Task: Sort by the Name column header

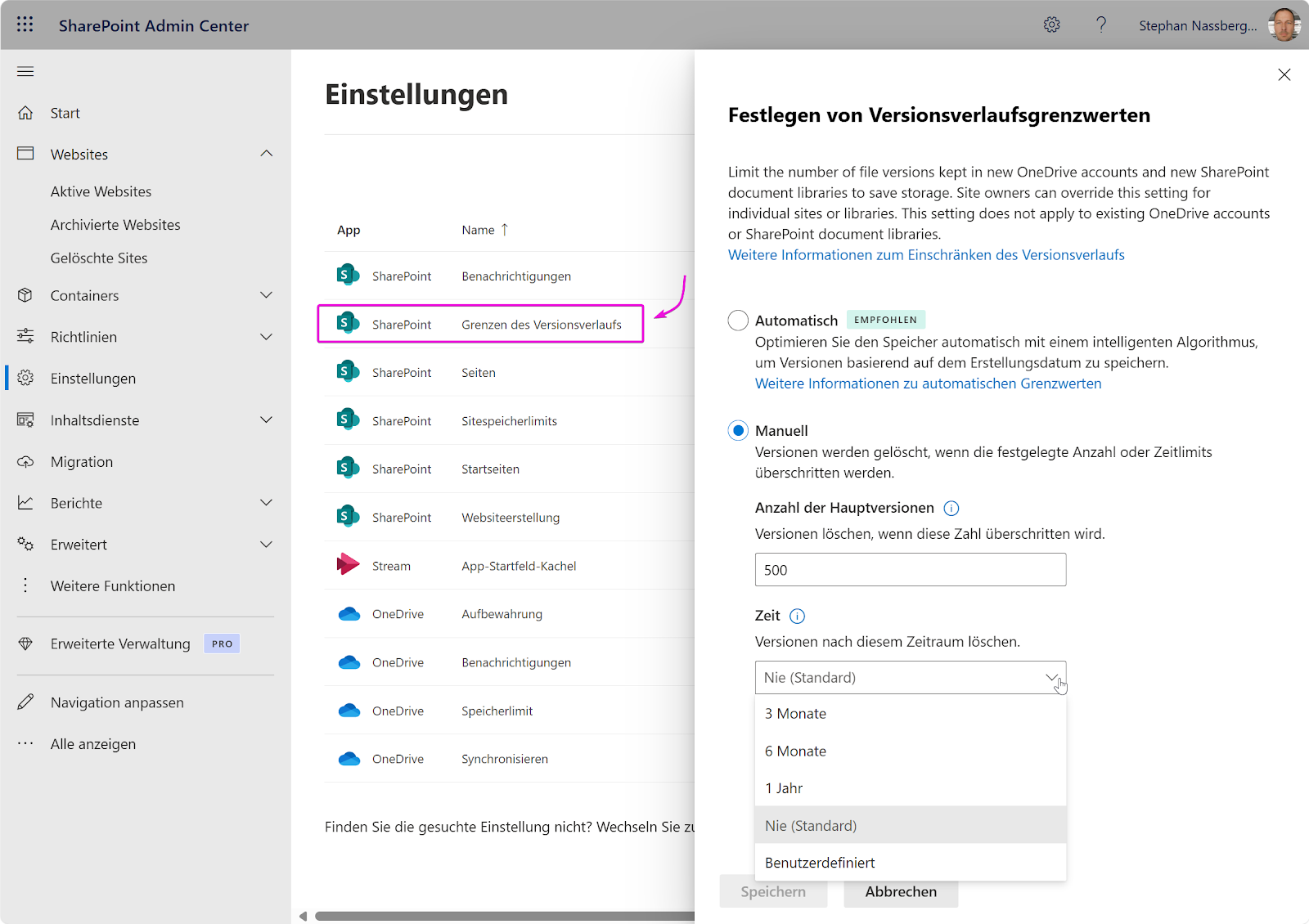Action: click(x=485, y=230)
